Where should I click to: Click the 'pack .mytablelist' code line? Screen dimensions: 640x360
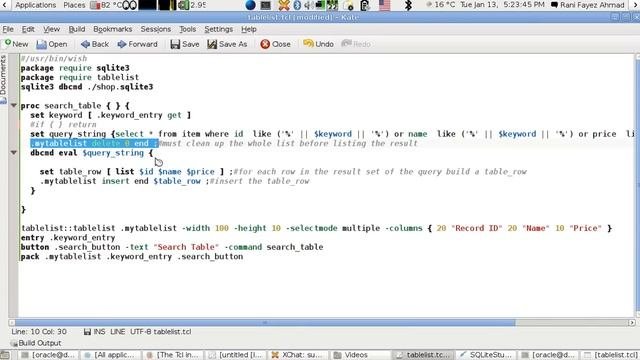click(132, 257)
